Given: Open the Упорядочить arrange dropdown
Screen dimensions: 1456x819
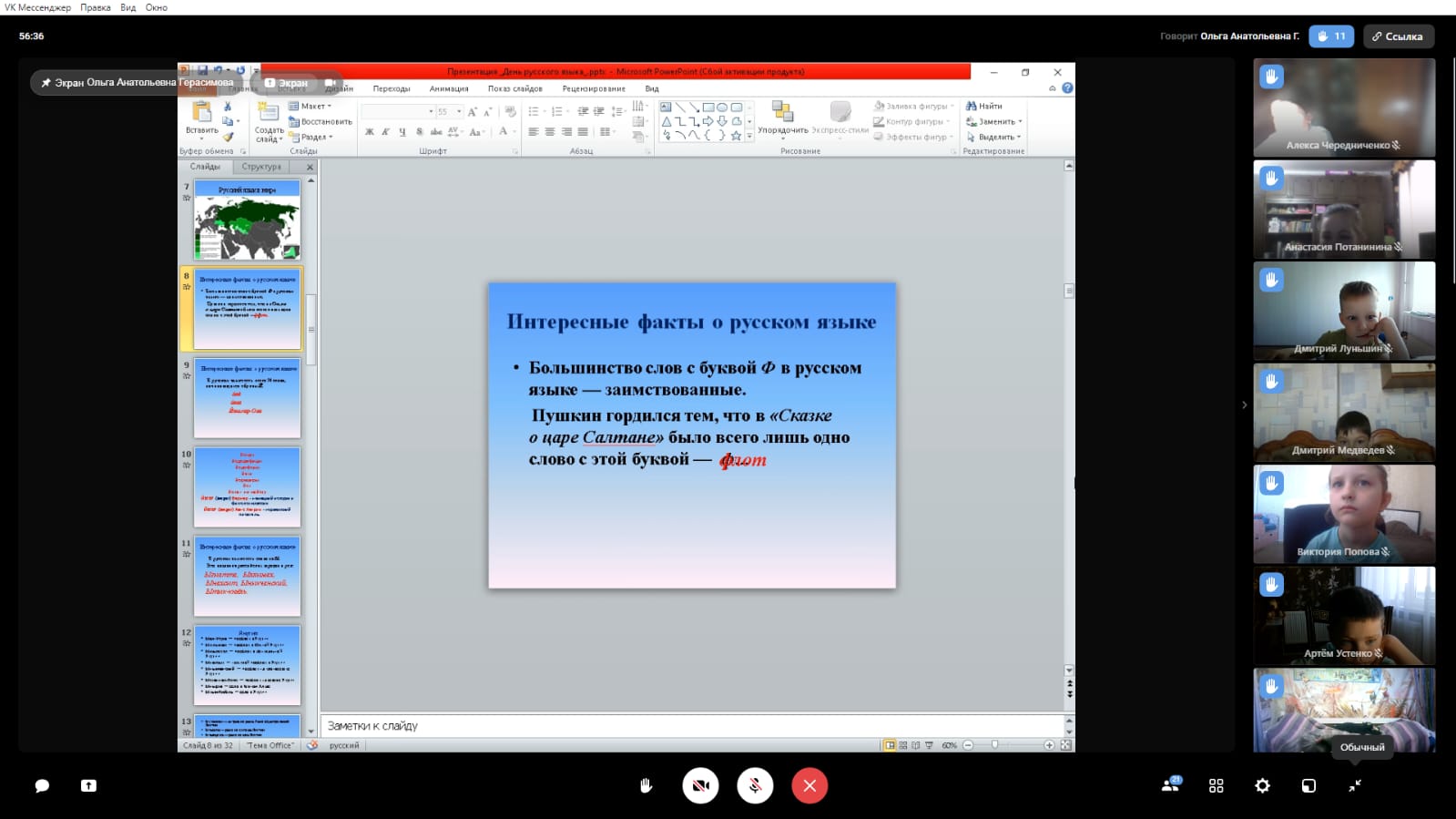Looking at the screenshot, I should [x=783, y=118].
